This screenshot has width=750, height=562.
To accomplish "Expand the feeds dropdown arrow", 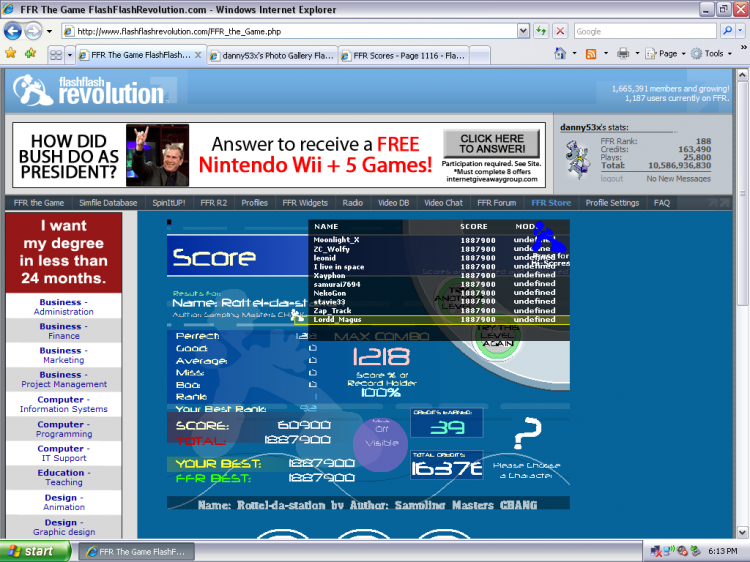I will click(606, 54).
